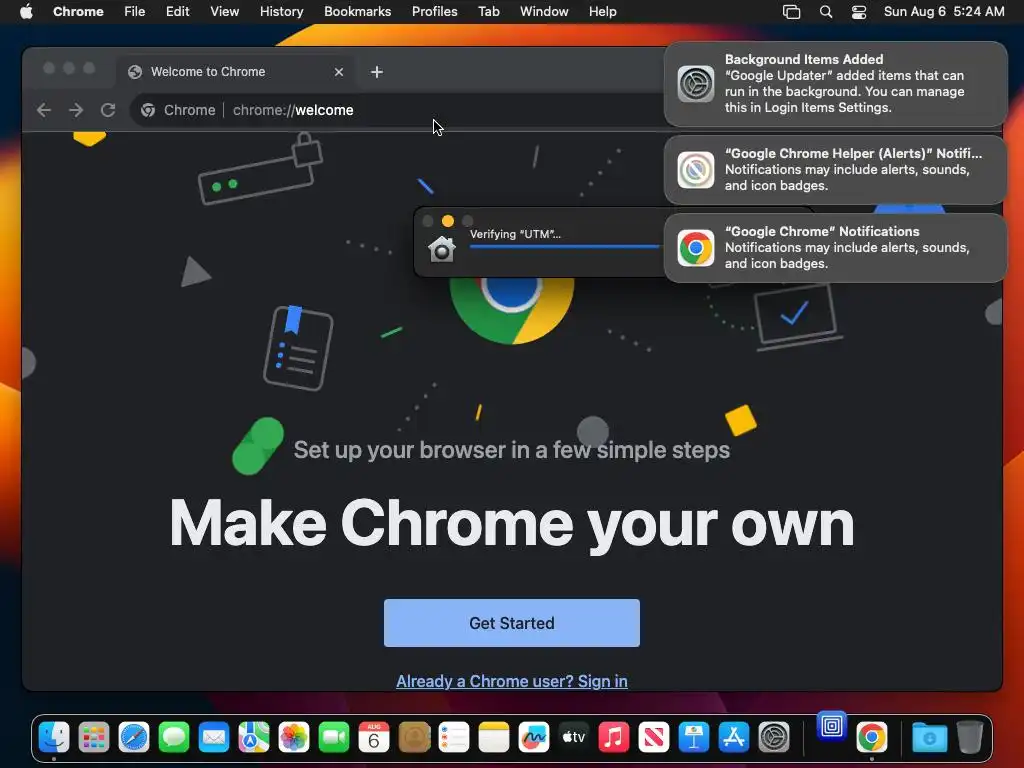Open Stage Manager from menu bar

(792, 11)
